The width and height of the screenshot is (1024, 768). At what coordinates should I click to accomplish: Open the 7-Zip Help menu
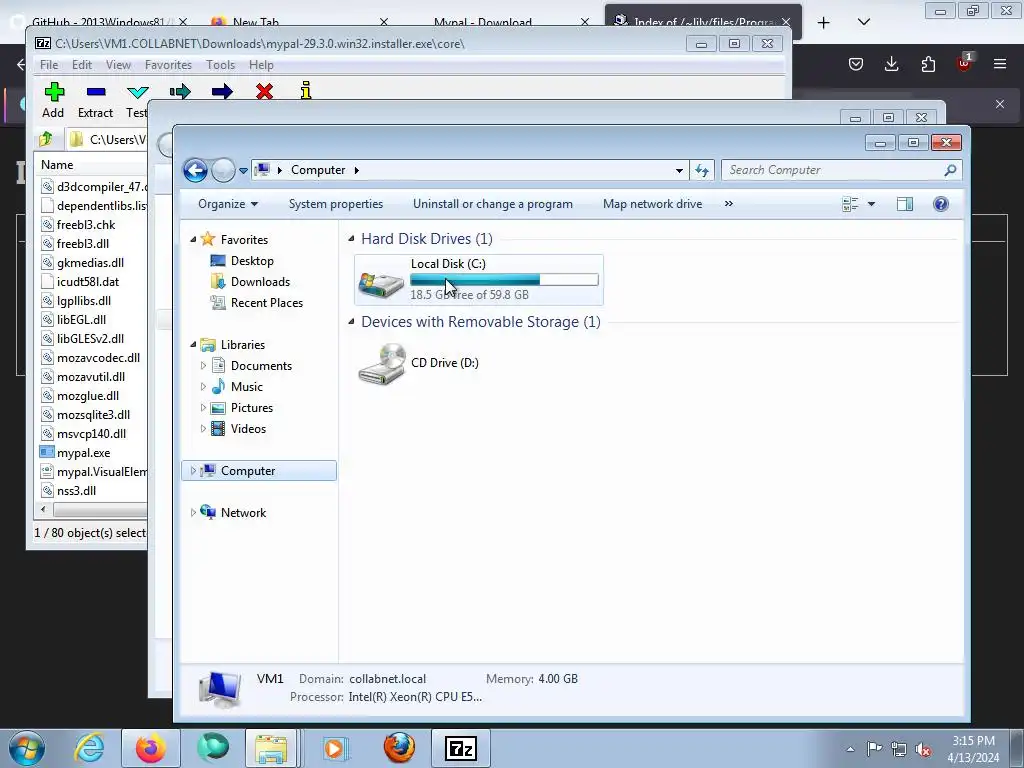[261, 65]
